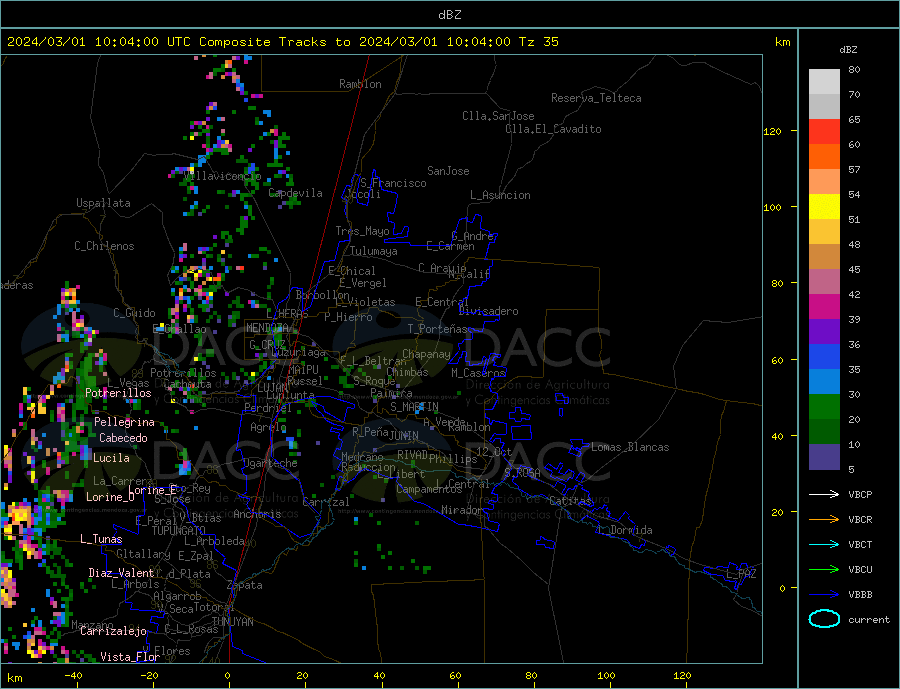
Task: Select the 51 dBZ yellow color swatch
Action: [824, 207]
